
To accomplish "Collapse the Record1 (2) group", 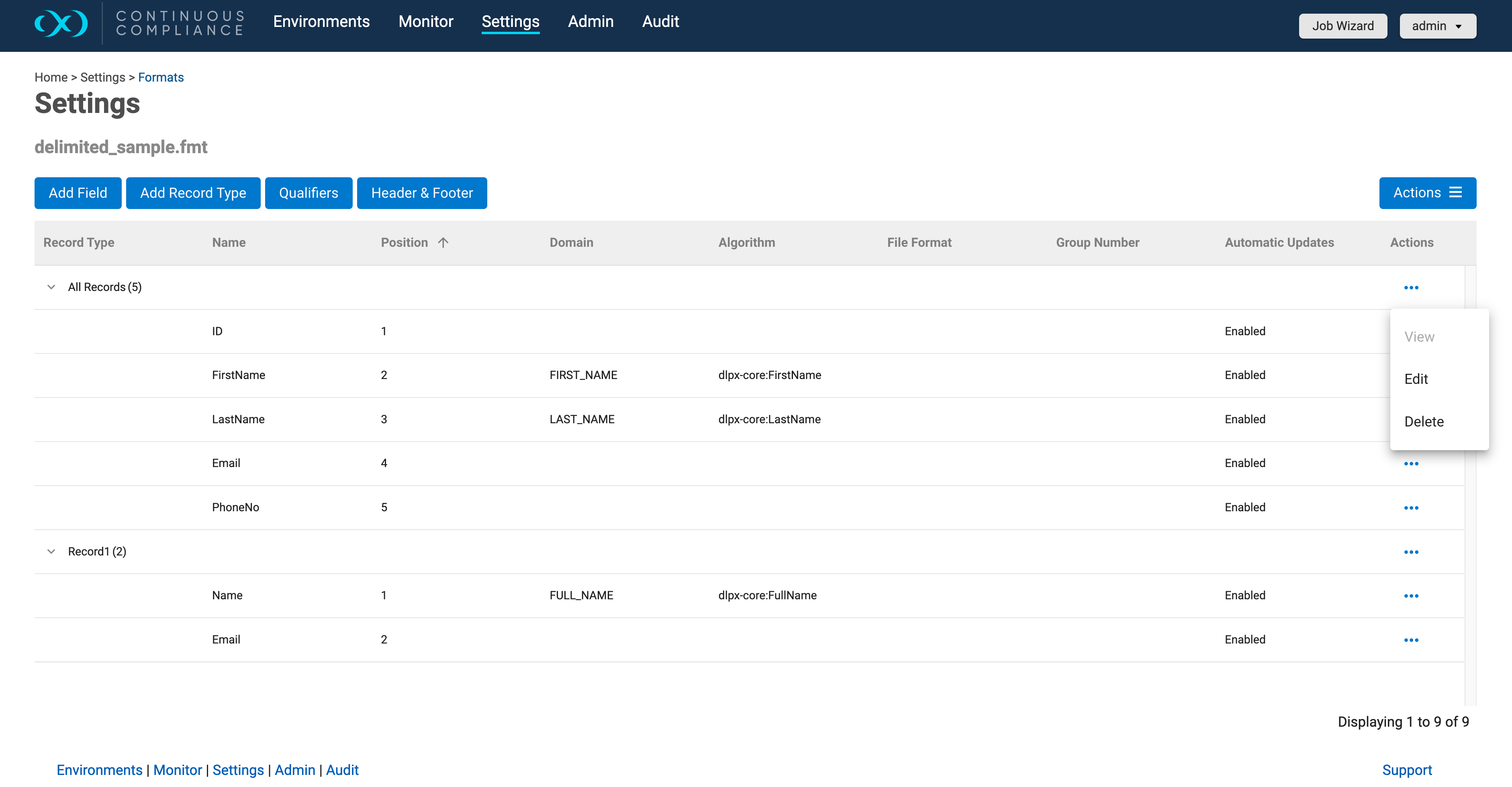I will [51, 551].
